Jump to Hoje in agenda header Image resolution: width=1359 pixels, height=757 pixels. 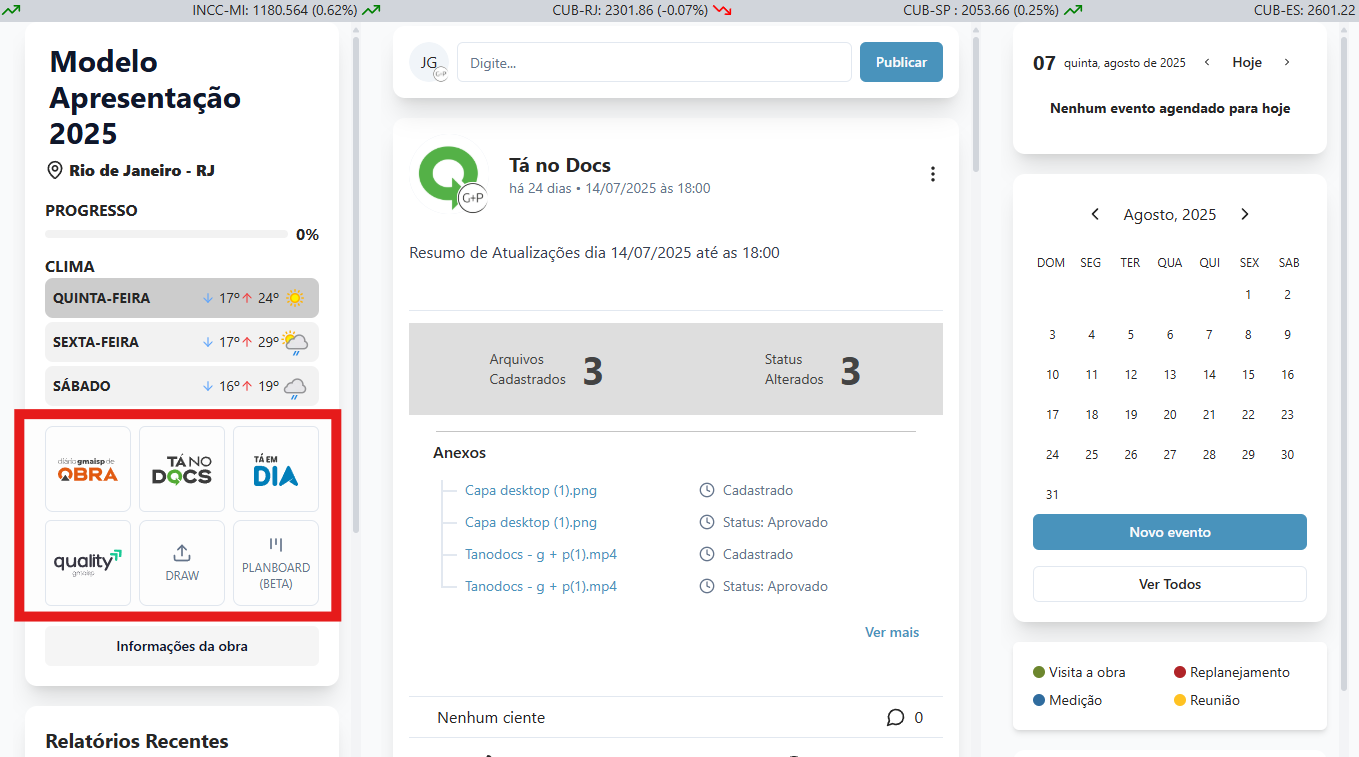1246,62
